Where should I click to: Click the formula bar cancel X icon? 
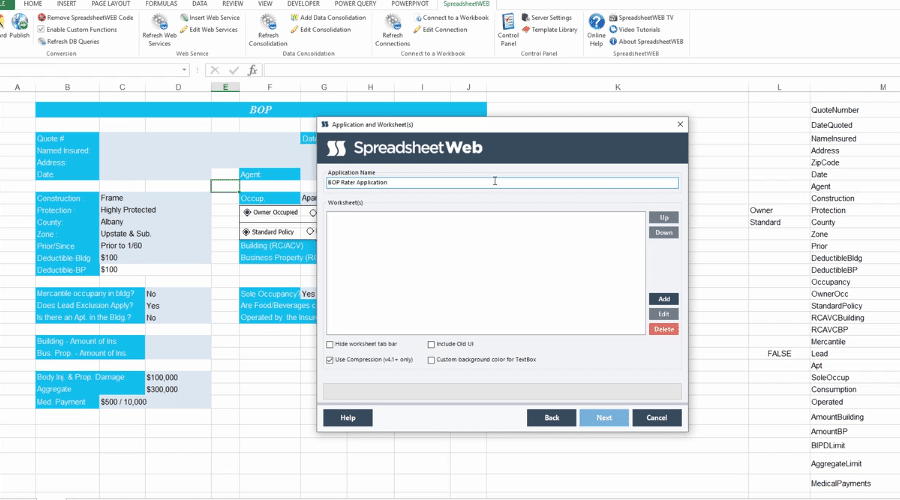(x=215, y=70)
